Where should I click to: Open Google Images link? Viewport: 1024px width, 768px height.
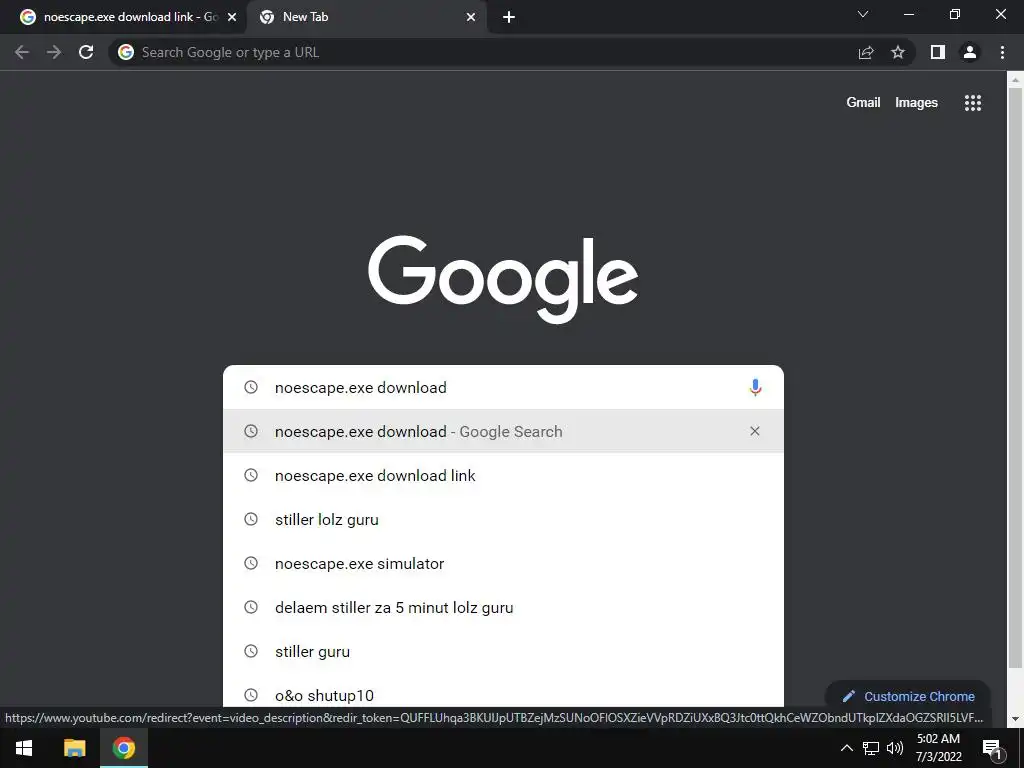[916, 103]
